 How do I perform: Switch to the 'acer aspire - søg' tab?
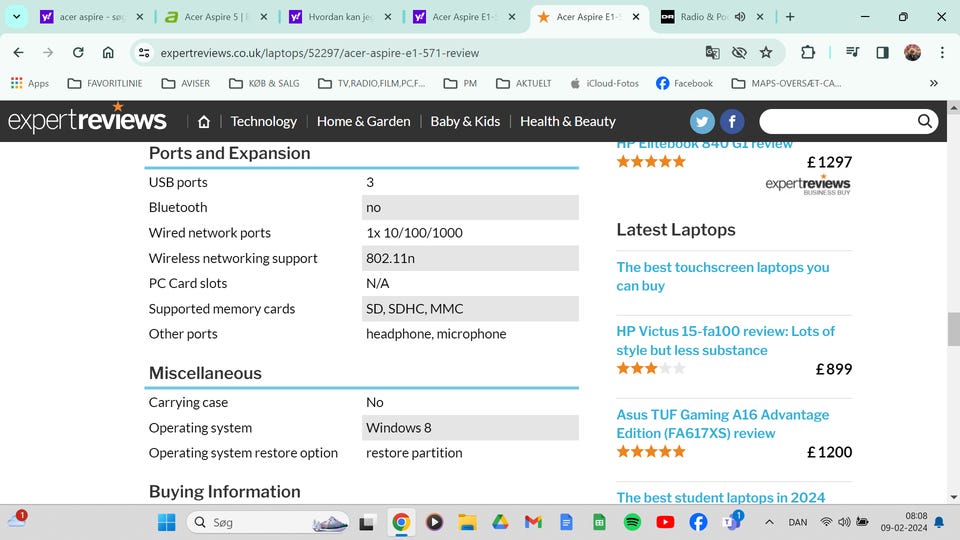pos(92,17)
